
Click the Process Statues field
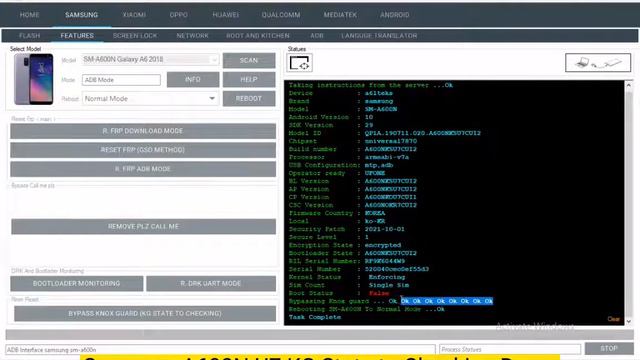coord(510,349)
